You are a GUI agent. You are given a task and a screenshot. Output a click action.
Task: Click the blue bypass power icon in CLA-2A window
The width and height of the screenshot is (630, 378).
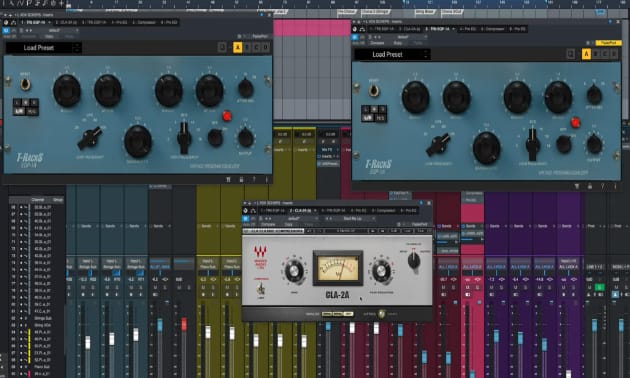(246, 219)
